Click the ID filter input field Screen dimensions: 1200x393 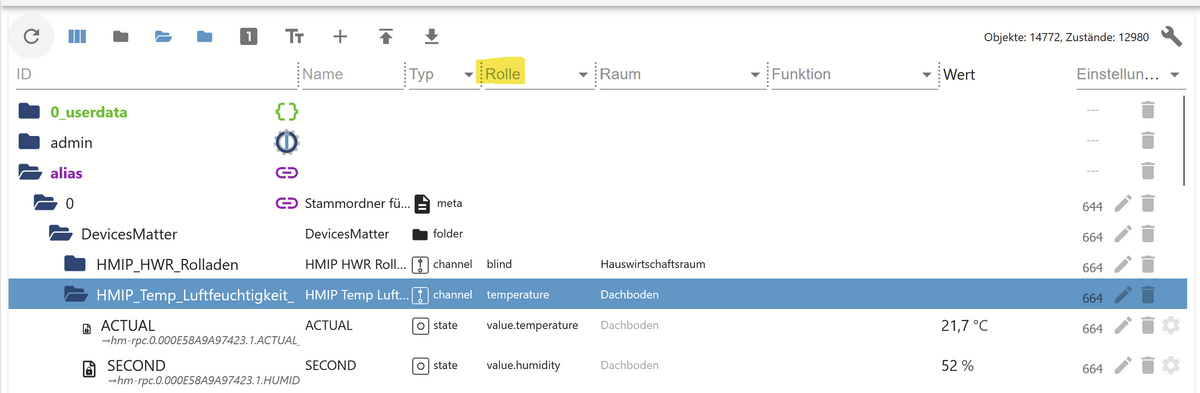[155, 75]
